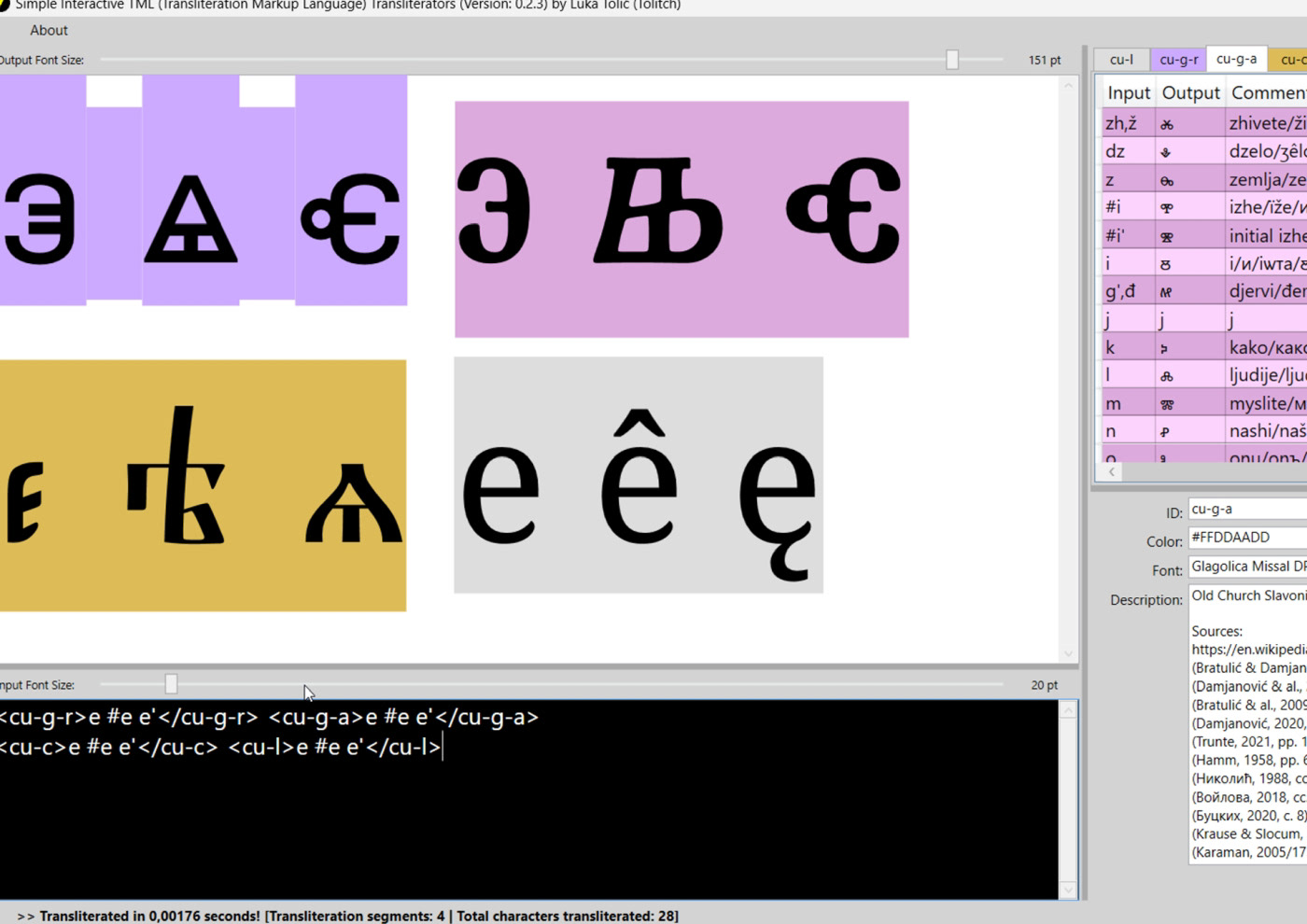Click the Input Font Size slider handle

tap(171, 684)
